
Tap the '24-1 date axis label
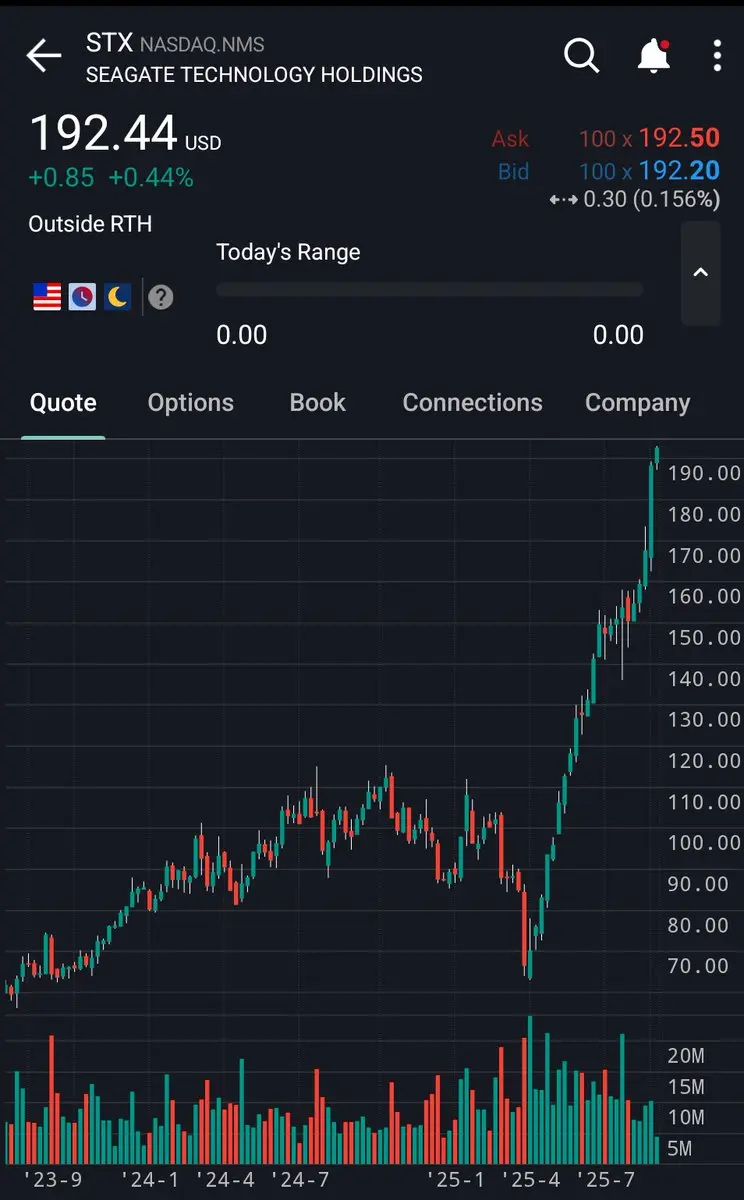pyautogui.click(x=150, y=1180)
